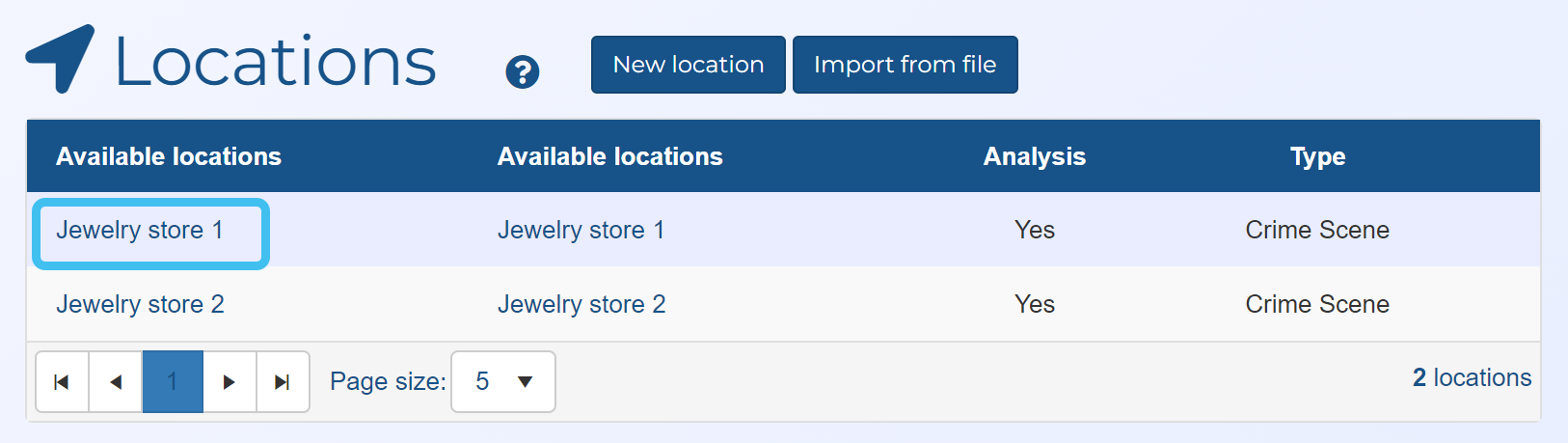Advance to the next page of locations
Viewport: 1568px width, 443px height.
pyautogui.click(x=229, y=382)
